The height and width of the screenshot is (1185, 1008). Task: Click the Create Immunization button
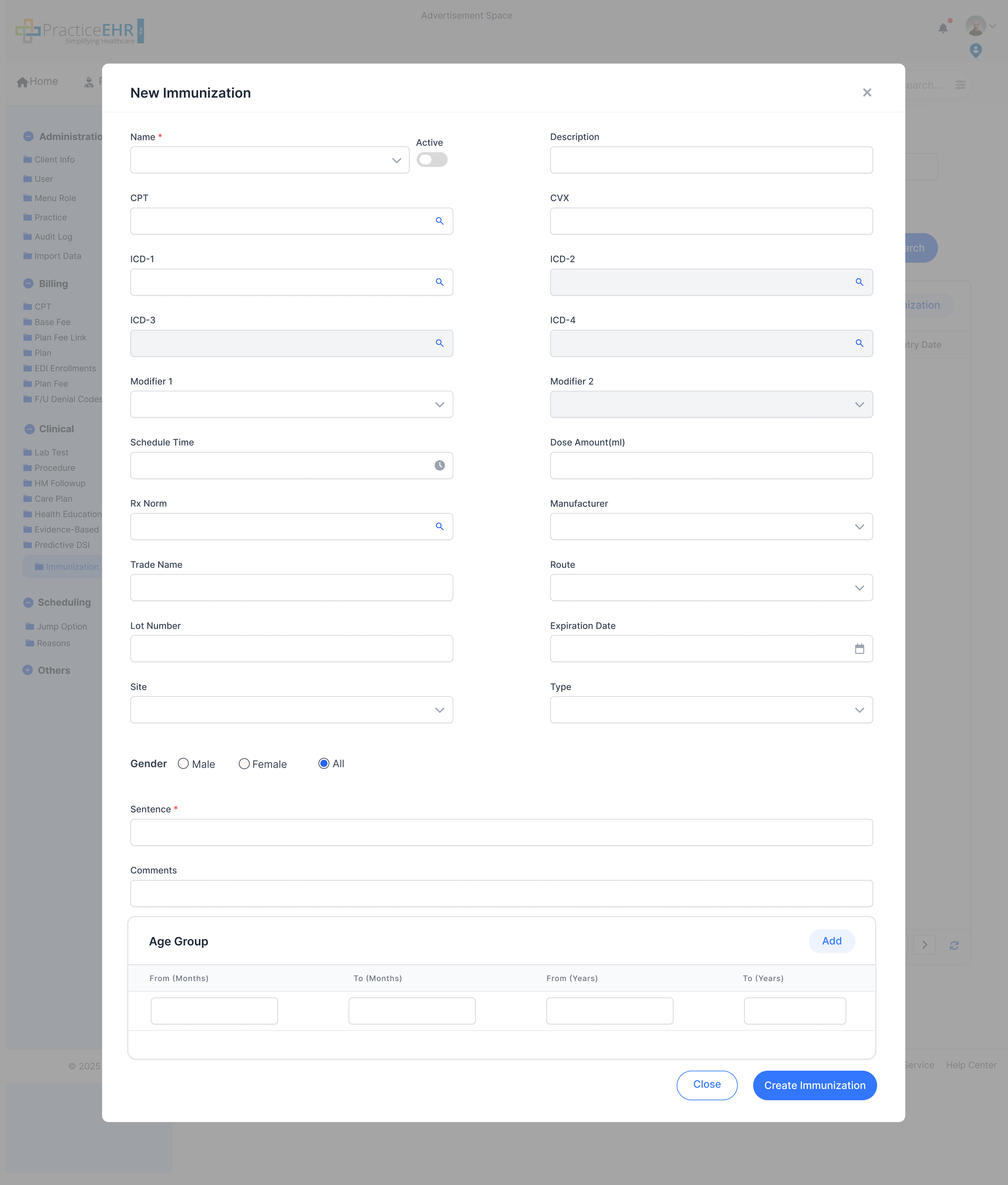pyautogui.click(x=814, y=1085)
